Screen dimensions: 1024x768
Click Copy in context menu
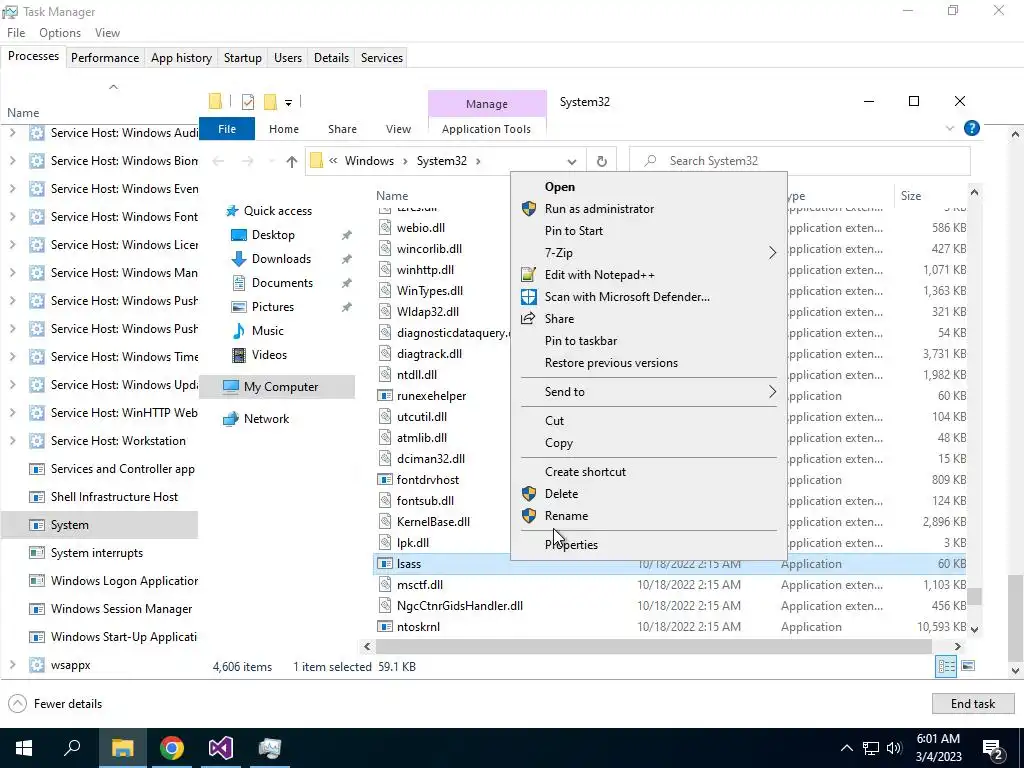558,443
